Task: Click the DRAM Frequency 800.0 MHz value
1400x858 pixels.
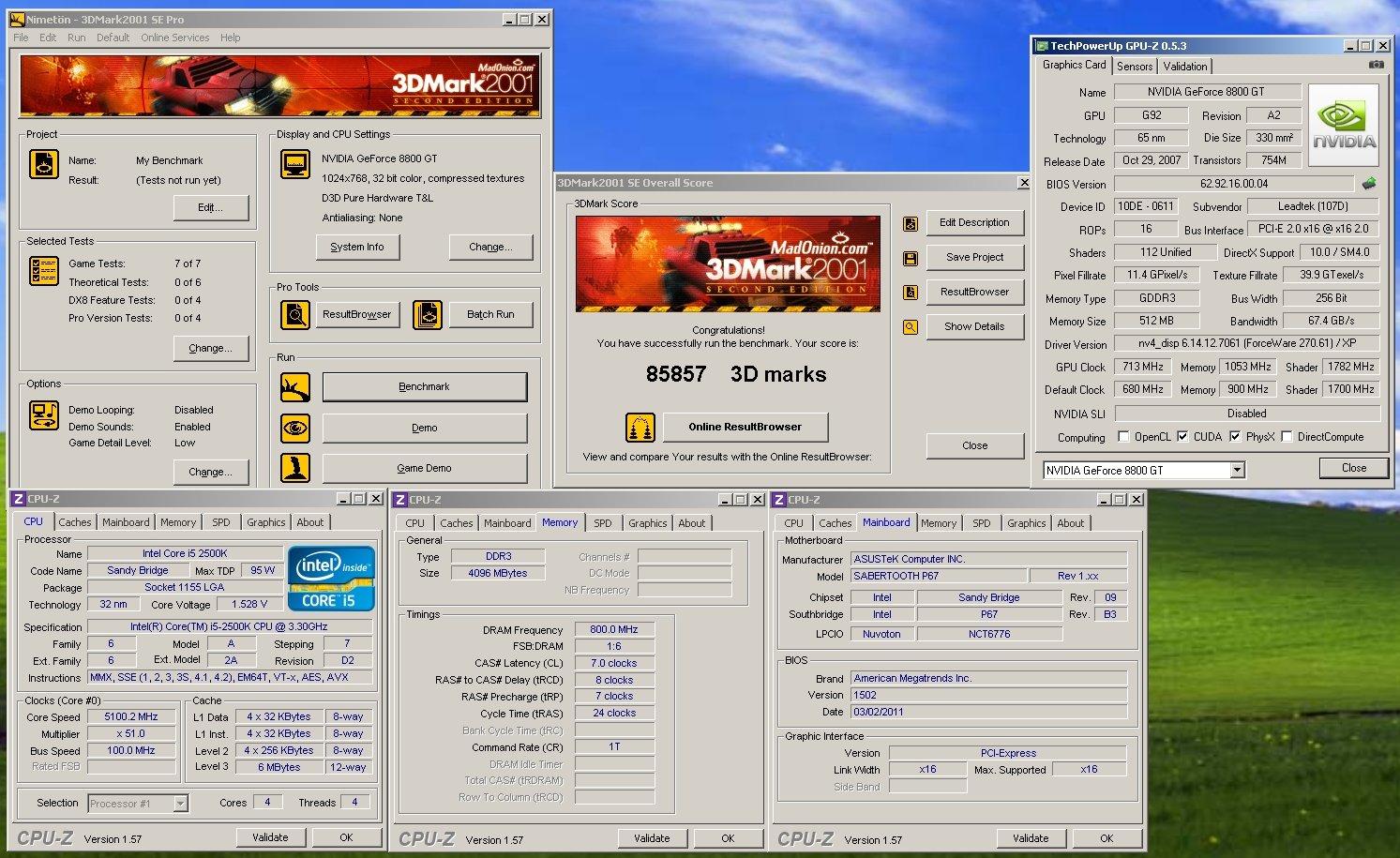Action: pyautogui.click(x=614, y=630)
